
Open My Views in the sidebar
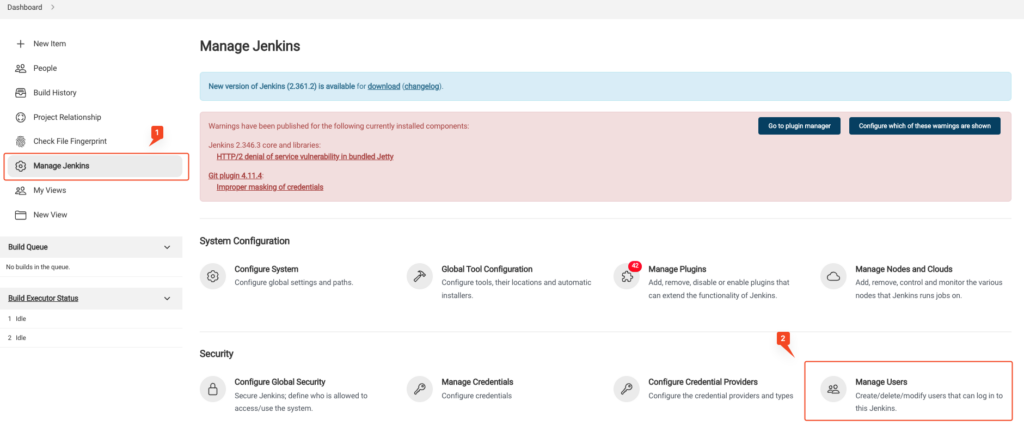point(50,190)
